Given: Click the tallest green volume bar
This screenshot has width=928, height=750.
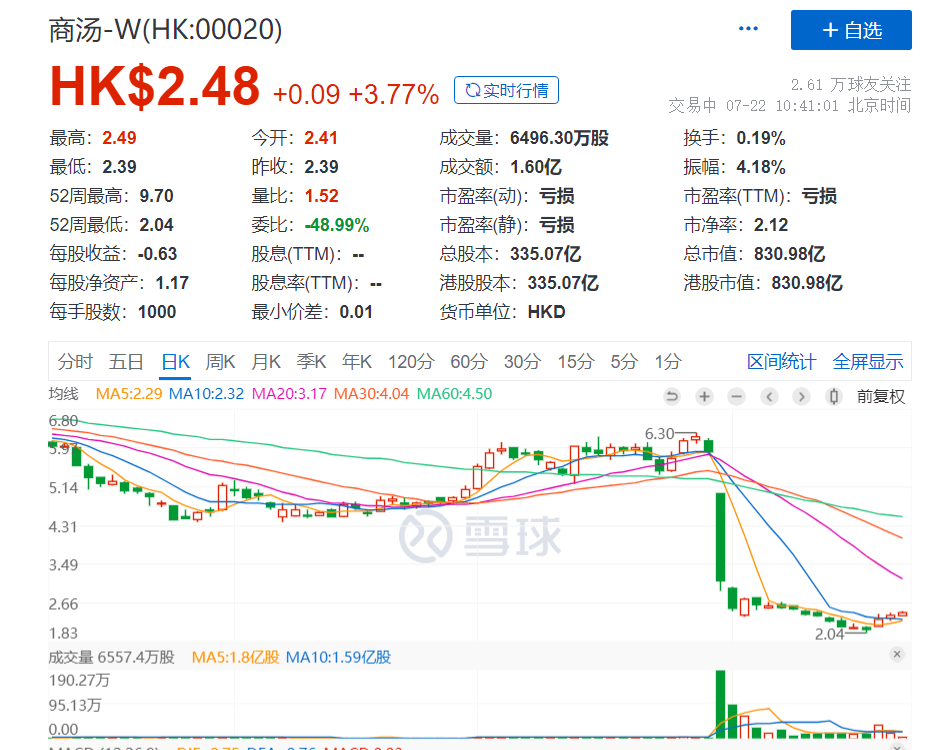Looking at the screenshot, I should click(720, 704).
